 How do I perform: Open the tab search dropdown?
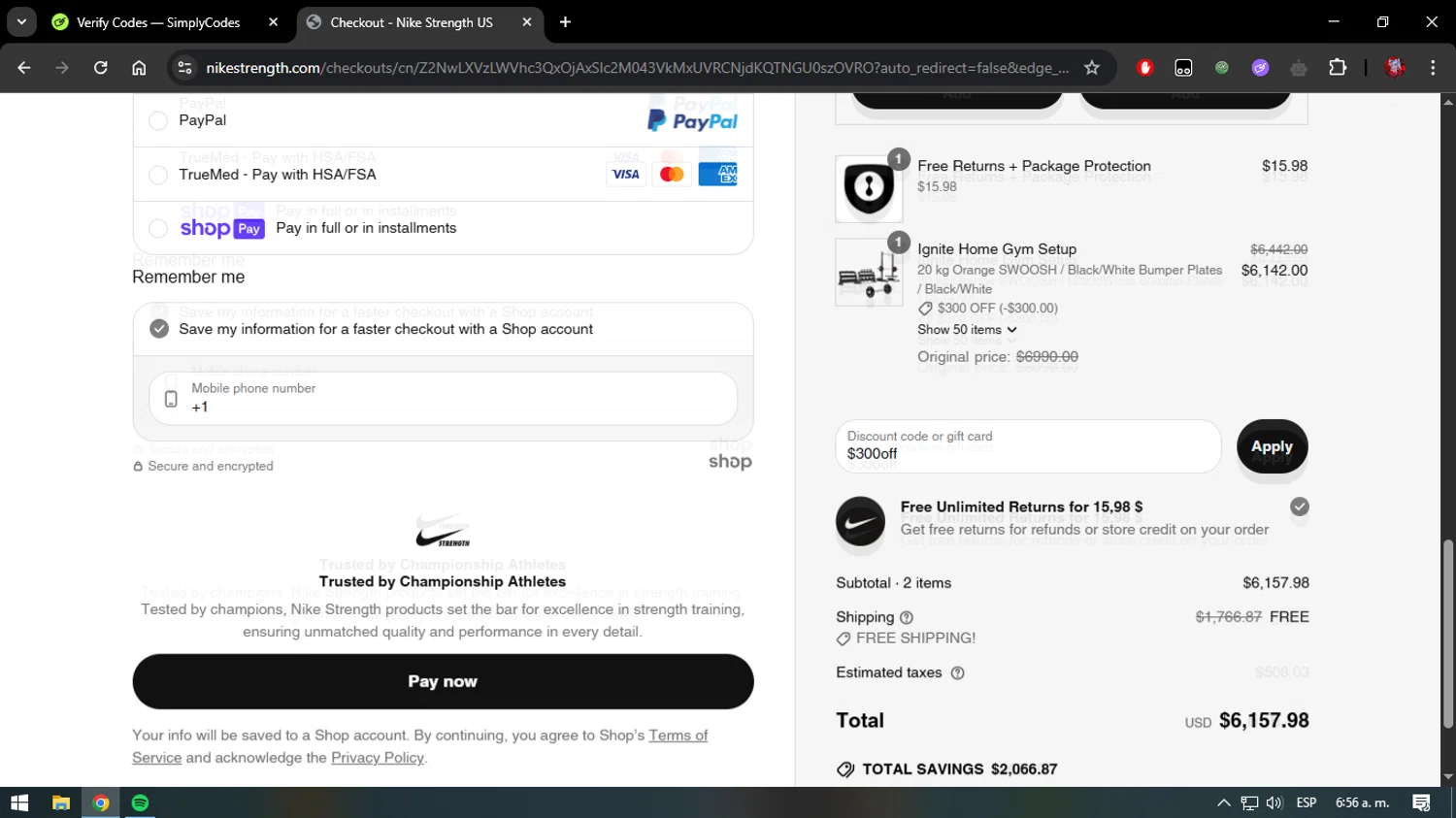coord(21,21)
